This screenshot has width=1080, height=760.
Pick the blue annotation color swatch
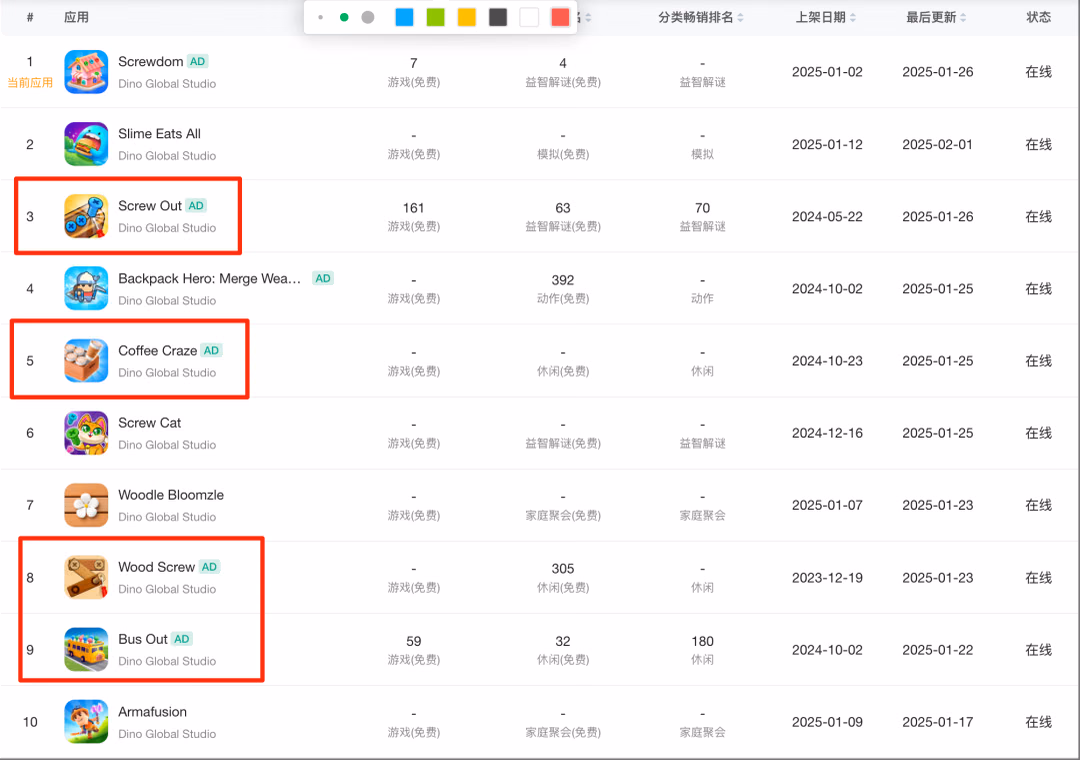coord(404,17)
